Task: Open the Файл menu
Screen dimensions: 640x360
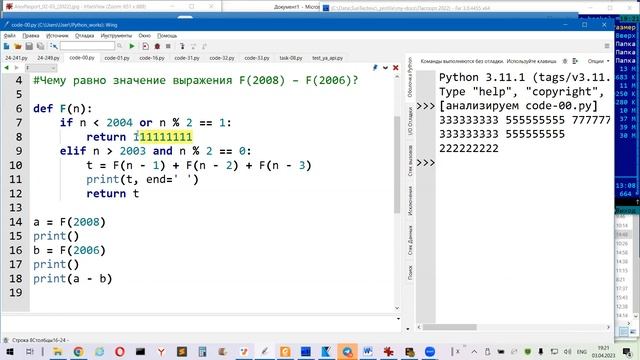Action: click(x=9, y=36)
